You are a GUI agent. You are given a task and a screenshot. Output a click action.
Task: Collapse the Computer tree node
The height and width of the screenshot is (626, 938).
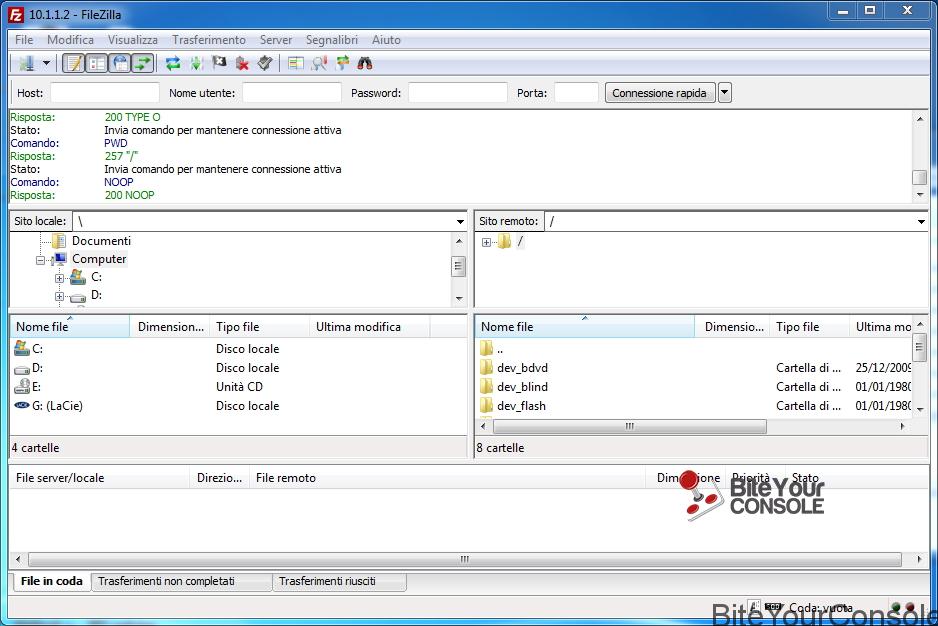click(x=40, y=260)
